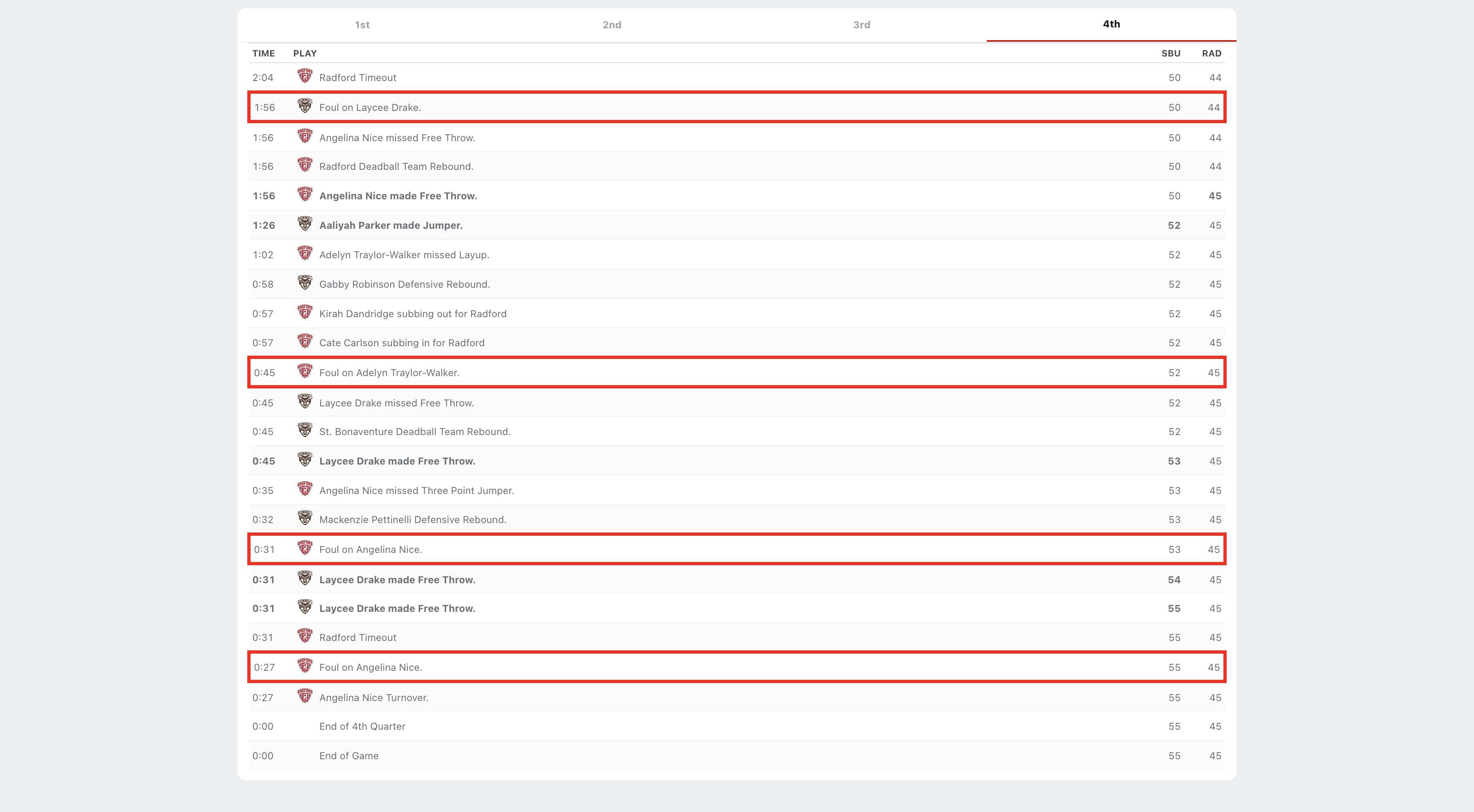
Task: Click Radford logo next to Angelina Nice Turnover
Action: click(305, 696)
